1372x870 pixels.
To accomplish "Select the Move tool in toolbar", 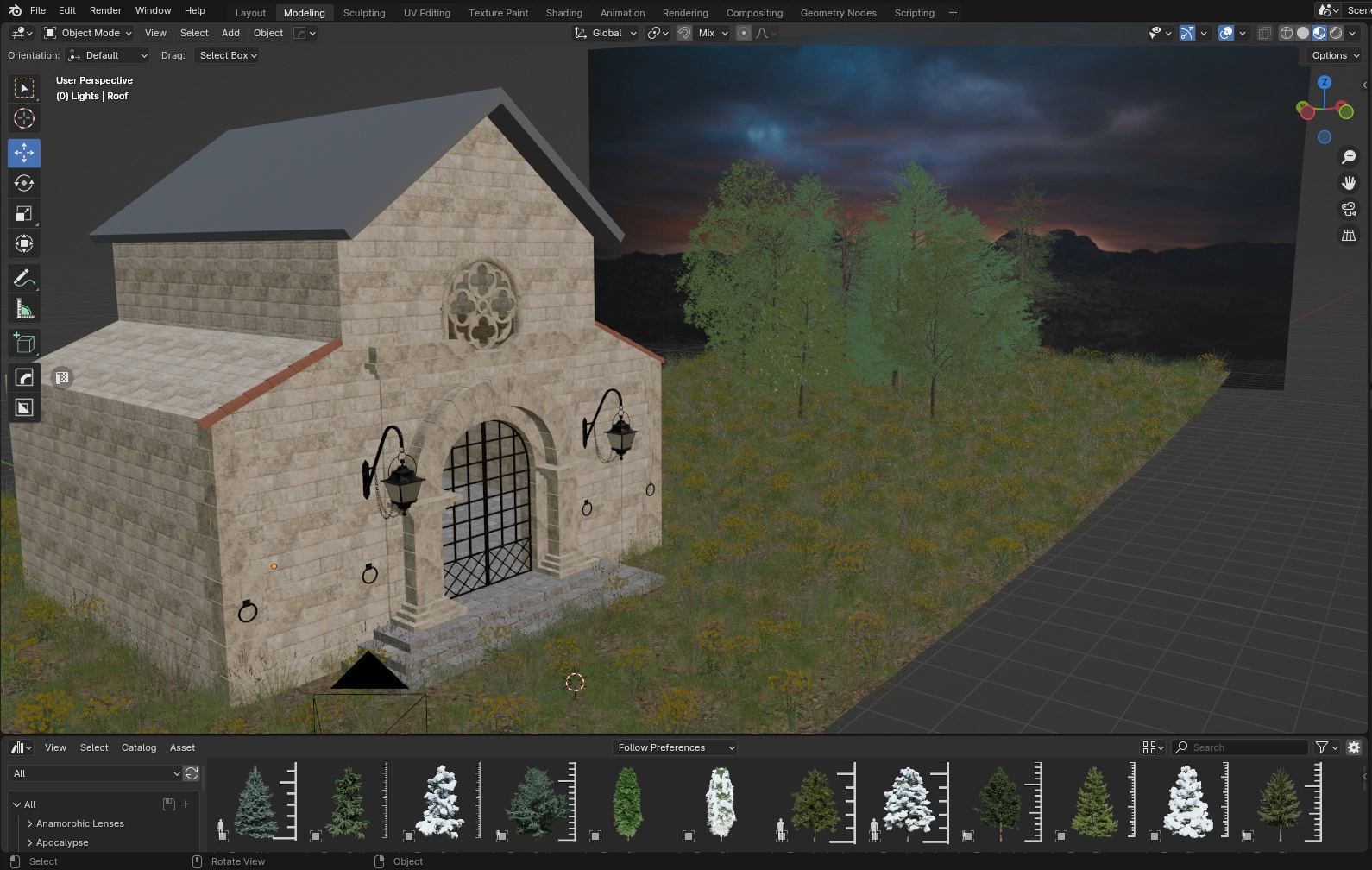I will click(24, 153).
